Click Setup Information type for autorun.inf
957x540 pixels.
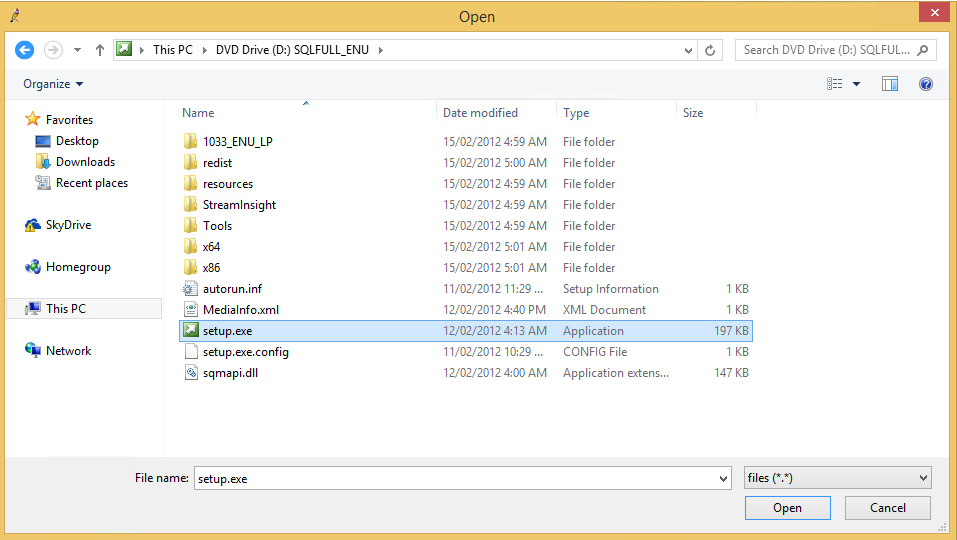(x=610, y=289)
